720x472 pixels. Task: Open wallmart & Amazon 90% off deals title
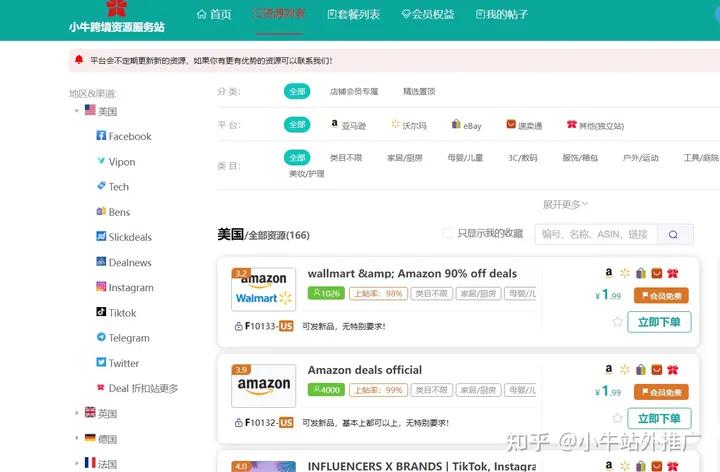(412, 274)
